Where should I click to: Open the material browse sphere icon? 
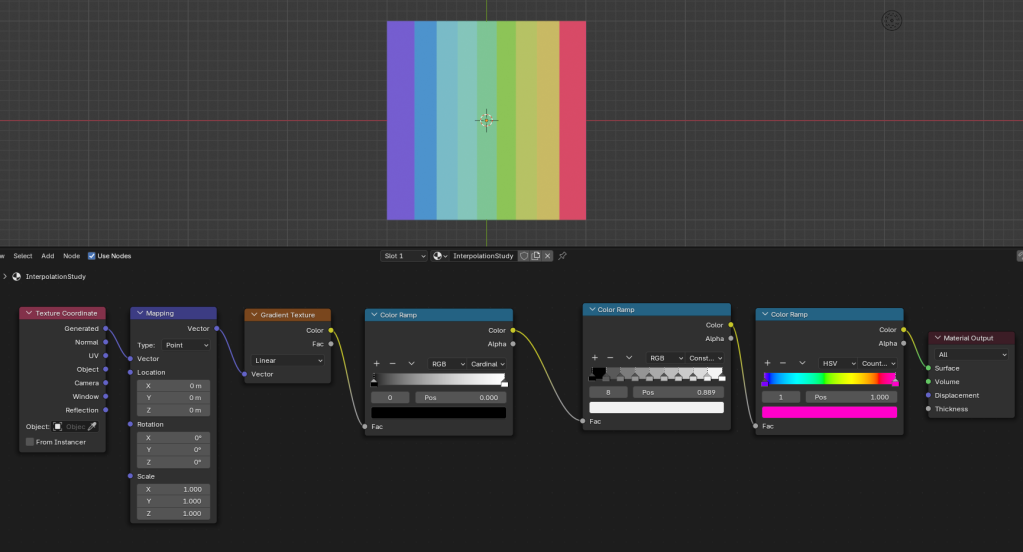click(440, 256)
